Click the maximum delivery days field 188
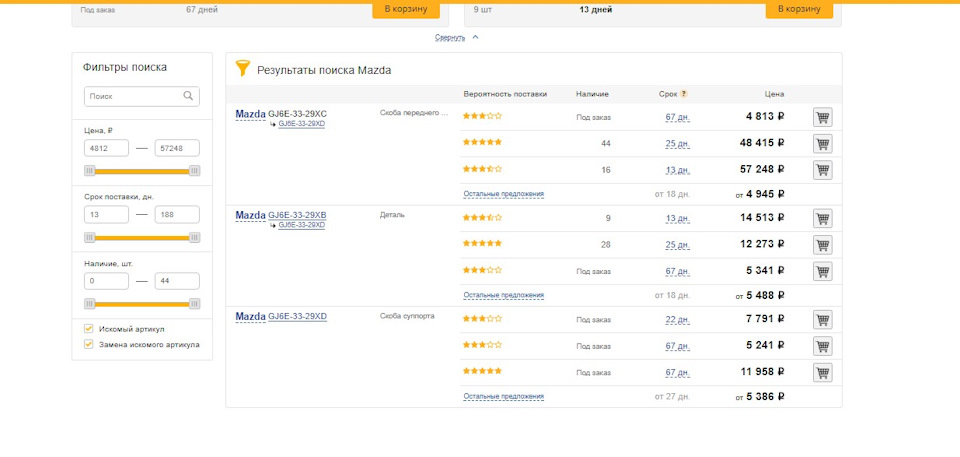The height and width of the screenshot is (457, 960). pos(177,214)
